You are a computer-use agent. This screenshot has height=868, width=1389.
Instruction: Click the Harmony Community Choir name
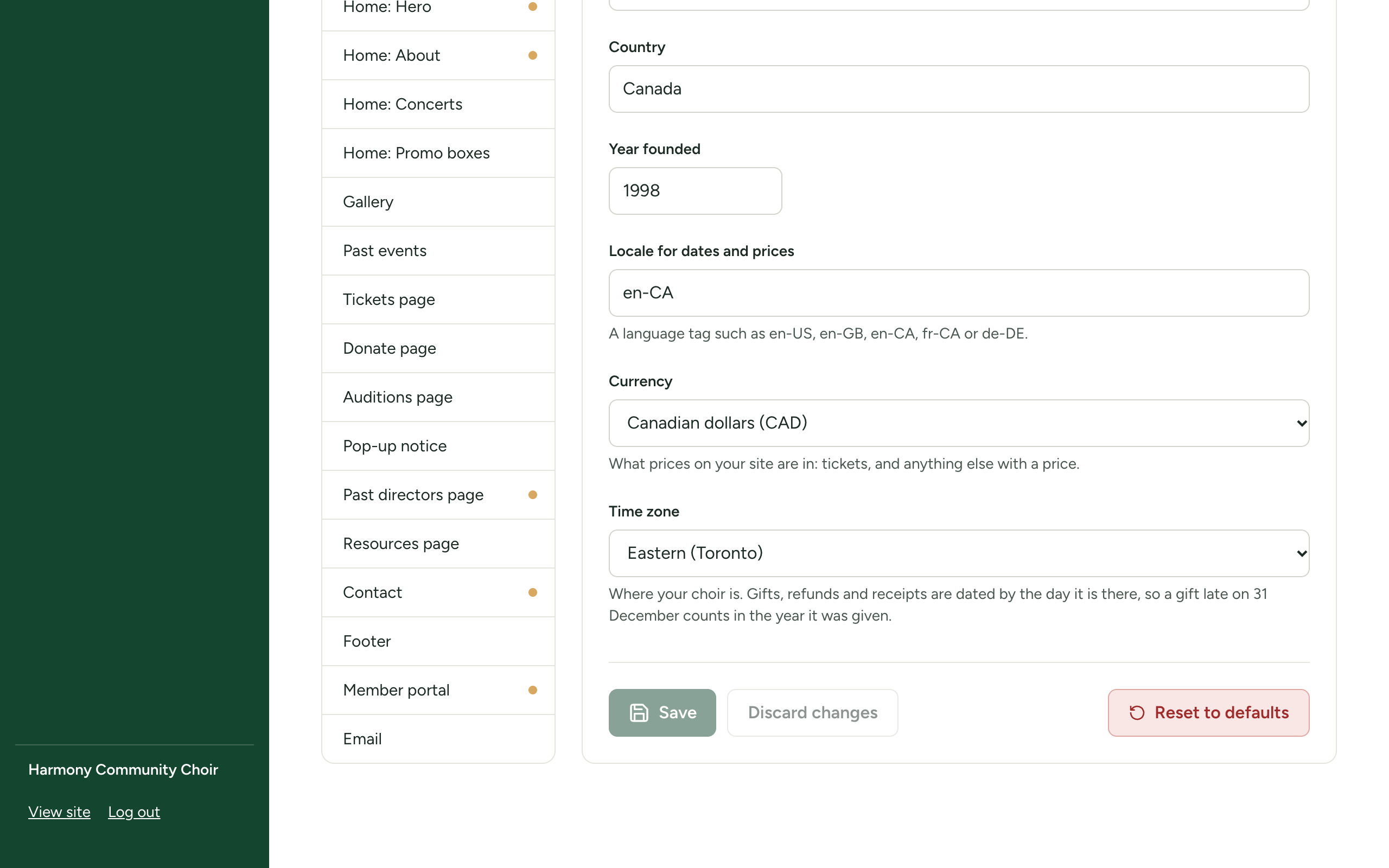[123, 769]
